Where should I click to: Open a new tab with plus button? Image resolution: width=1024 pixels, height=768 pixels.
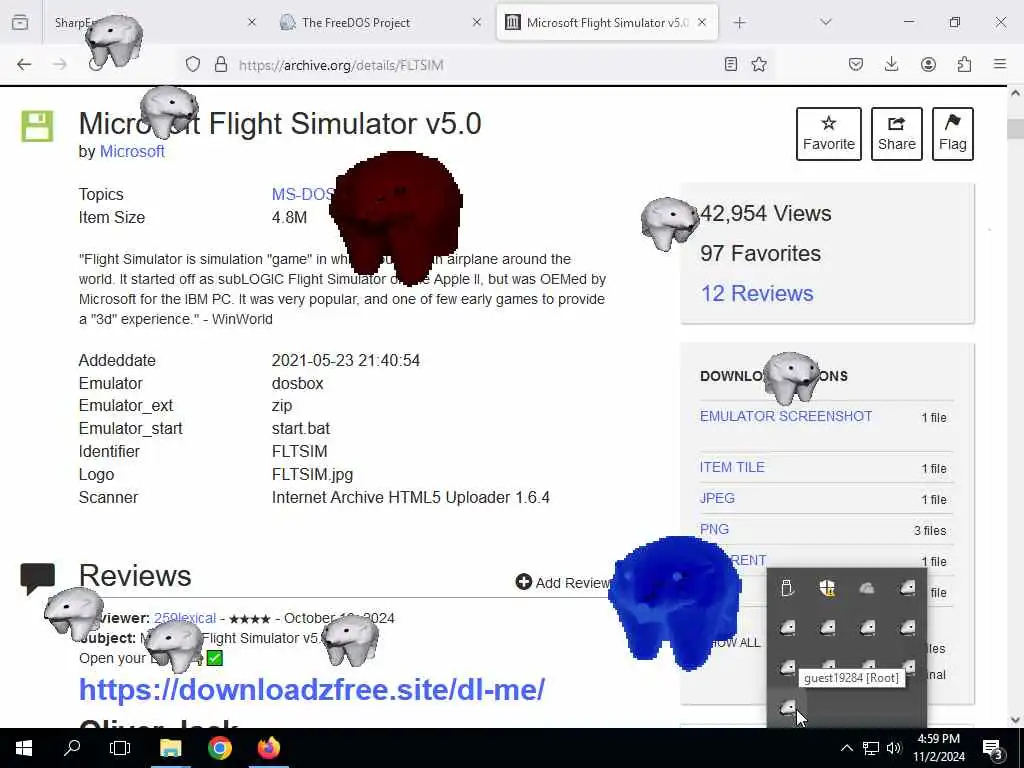(739, 23)
